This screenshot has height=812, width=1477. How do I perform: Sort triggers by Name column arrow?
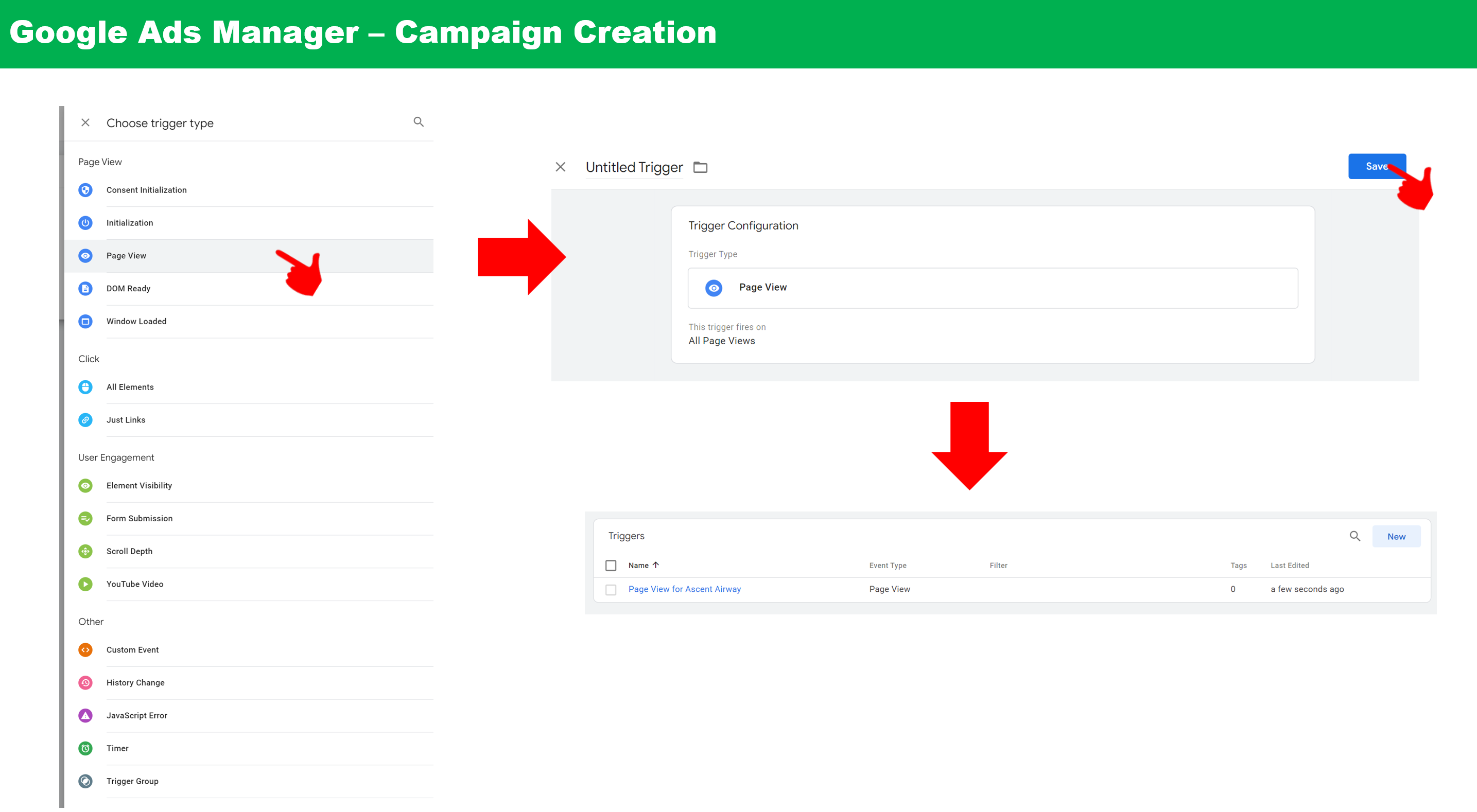click(656, 565)
